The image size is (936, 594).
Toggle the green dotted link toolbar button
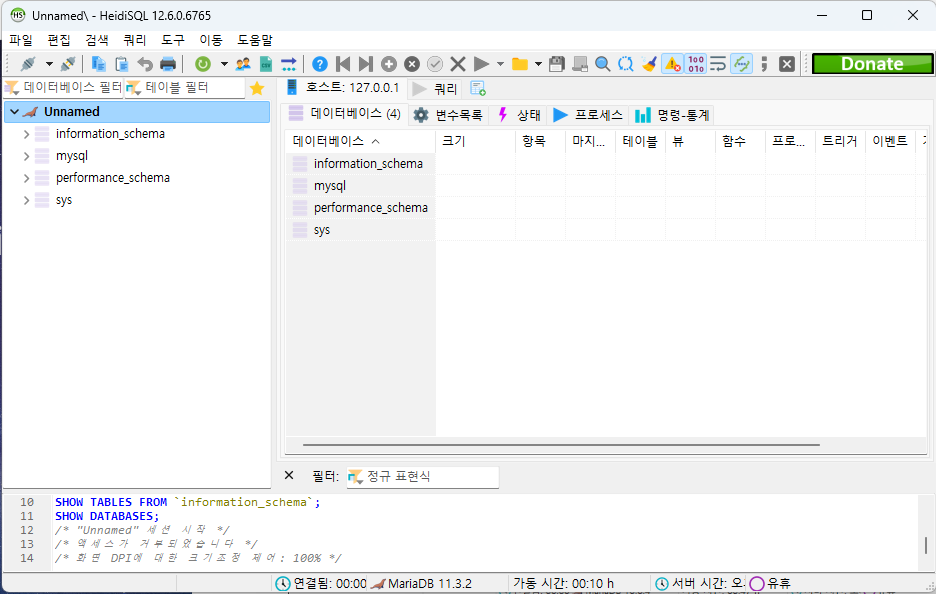point(741,64)
